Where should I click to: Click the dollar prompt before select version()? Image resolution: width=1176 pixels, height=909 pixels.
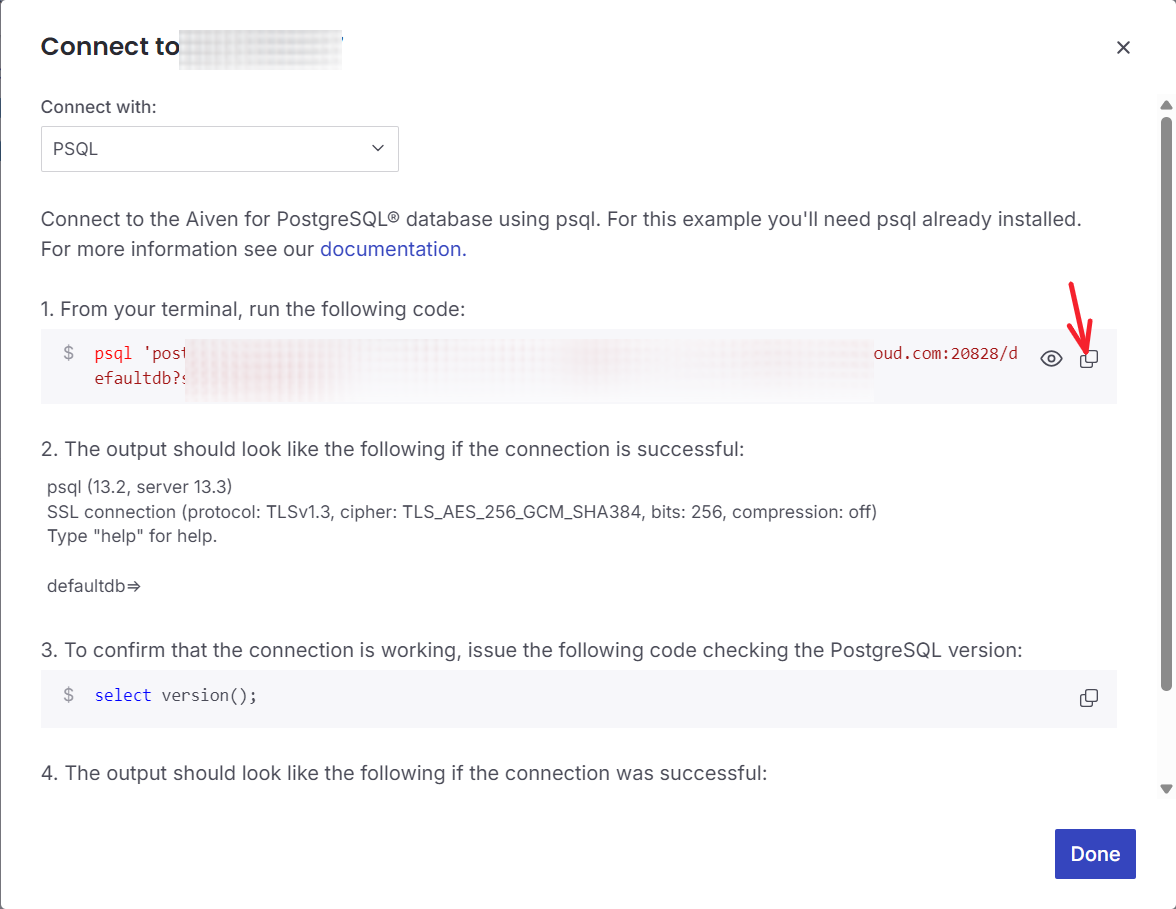[x=68, y=694]
